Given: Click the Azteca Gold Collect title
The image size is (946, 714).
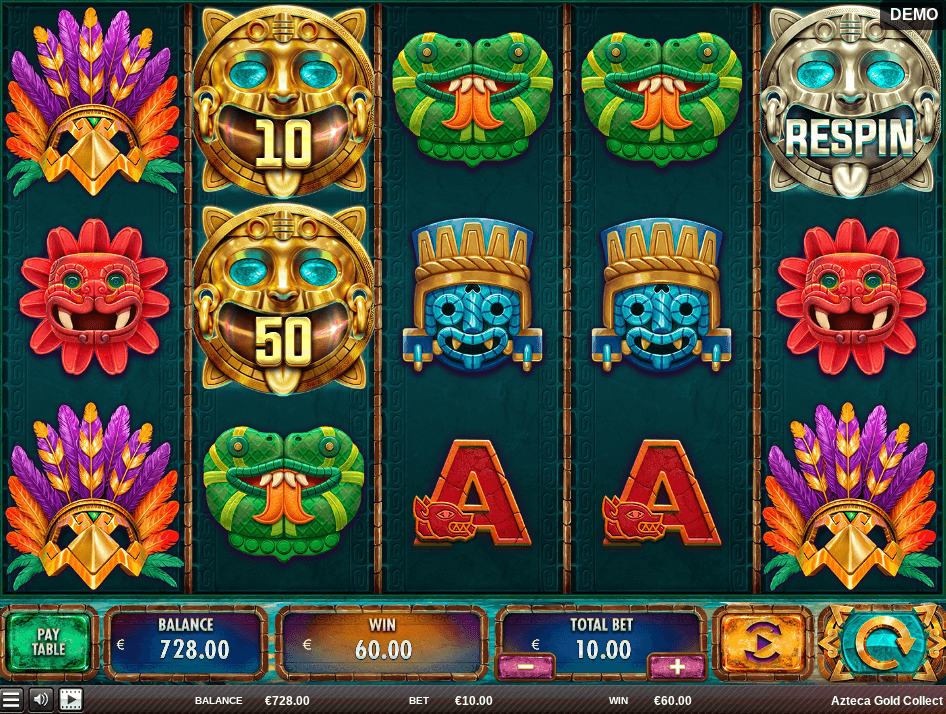Looking at the screenshot, I should (x=886, y=701).
